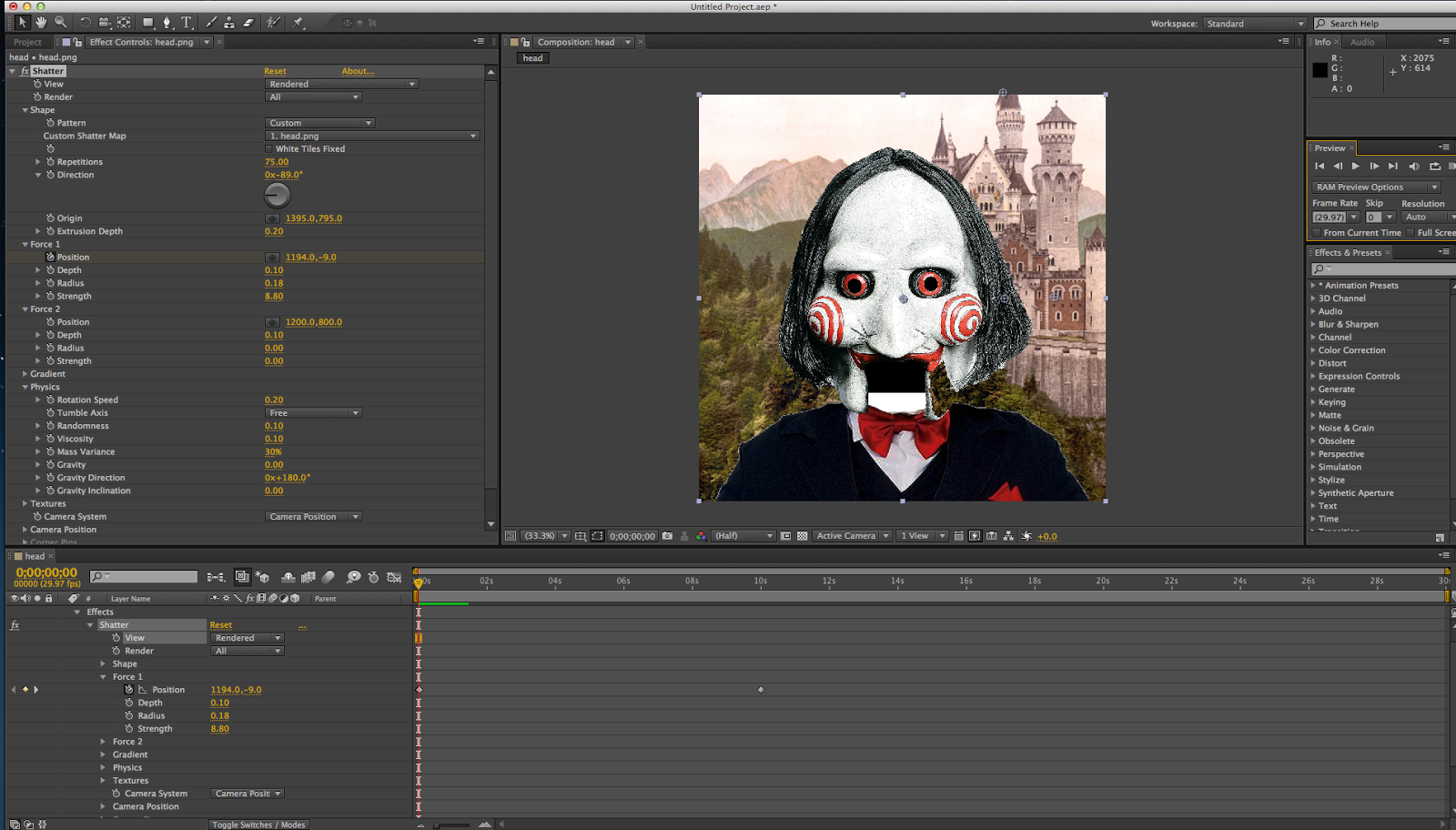Play the composition preview
Image resolution: width=1456 pixels, height=830 pixels.
click(x=1356, y=166)
